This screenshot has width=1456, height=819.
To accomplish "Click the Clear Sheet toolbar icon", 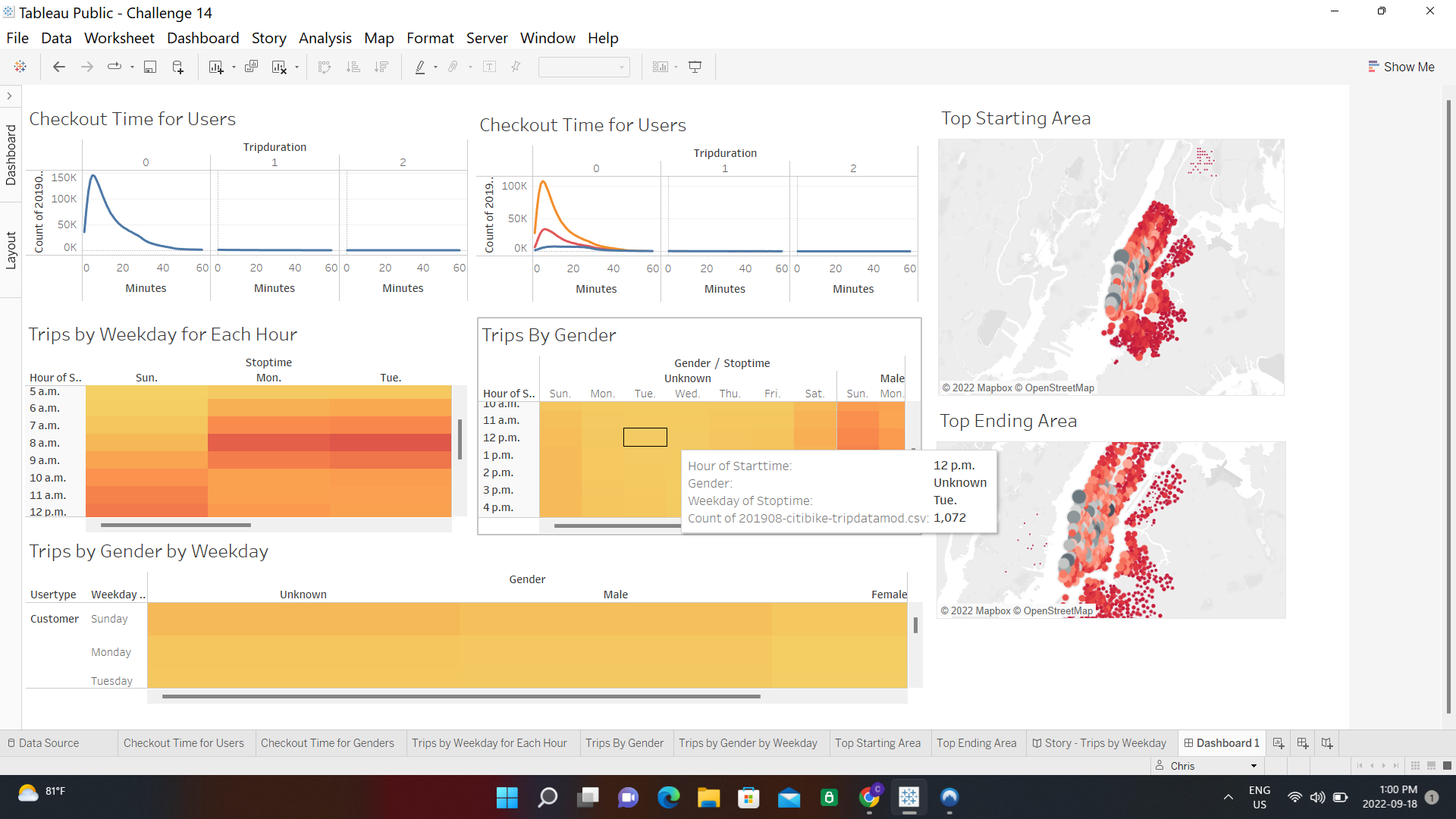I will [x=279, y=67].
